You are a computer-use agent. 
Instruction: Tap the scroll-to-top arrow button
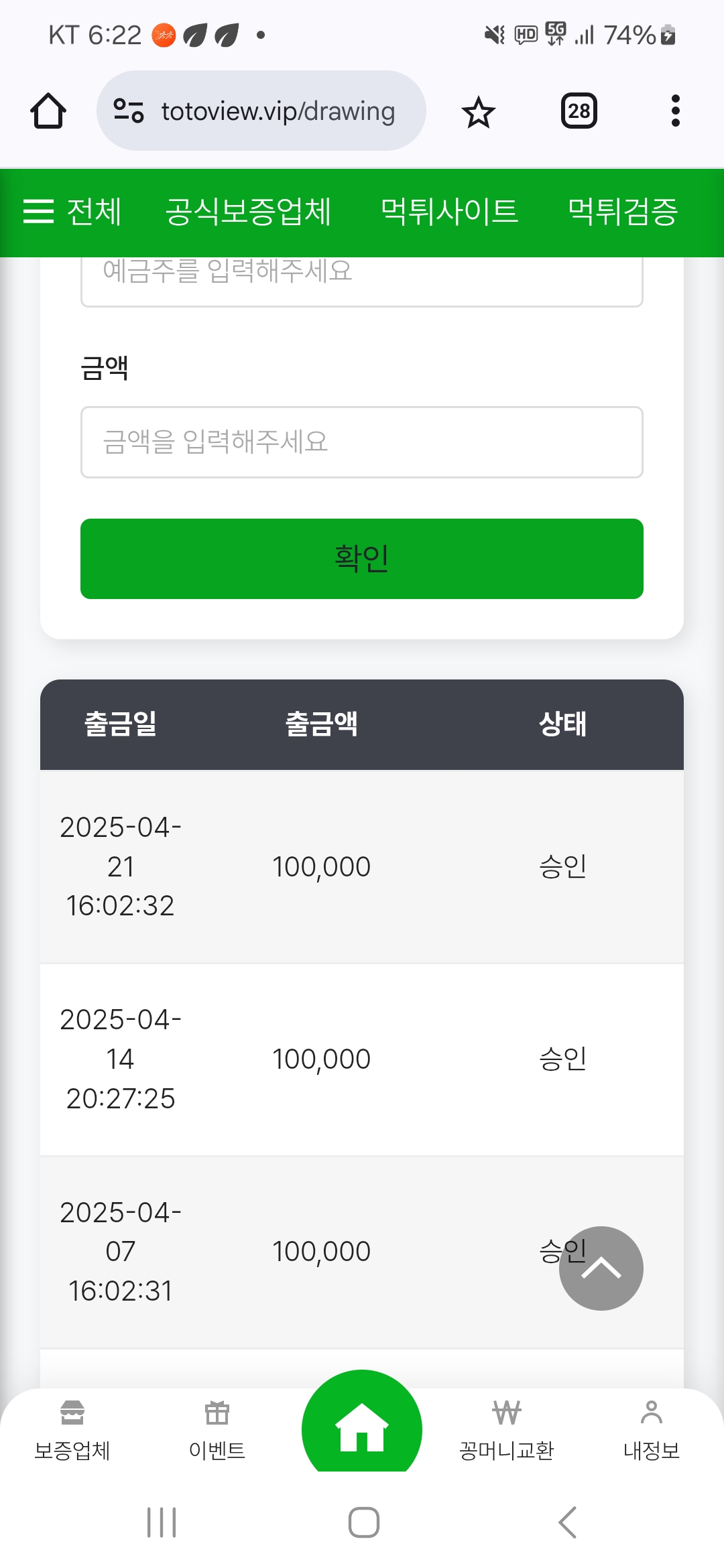(601, 1268)
